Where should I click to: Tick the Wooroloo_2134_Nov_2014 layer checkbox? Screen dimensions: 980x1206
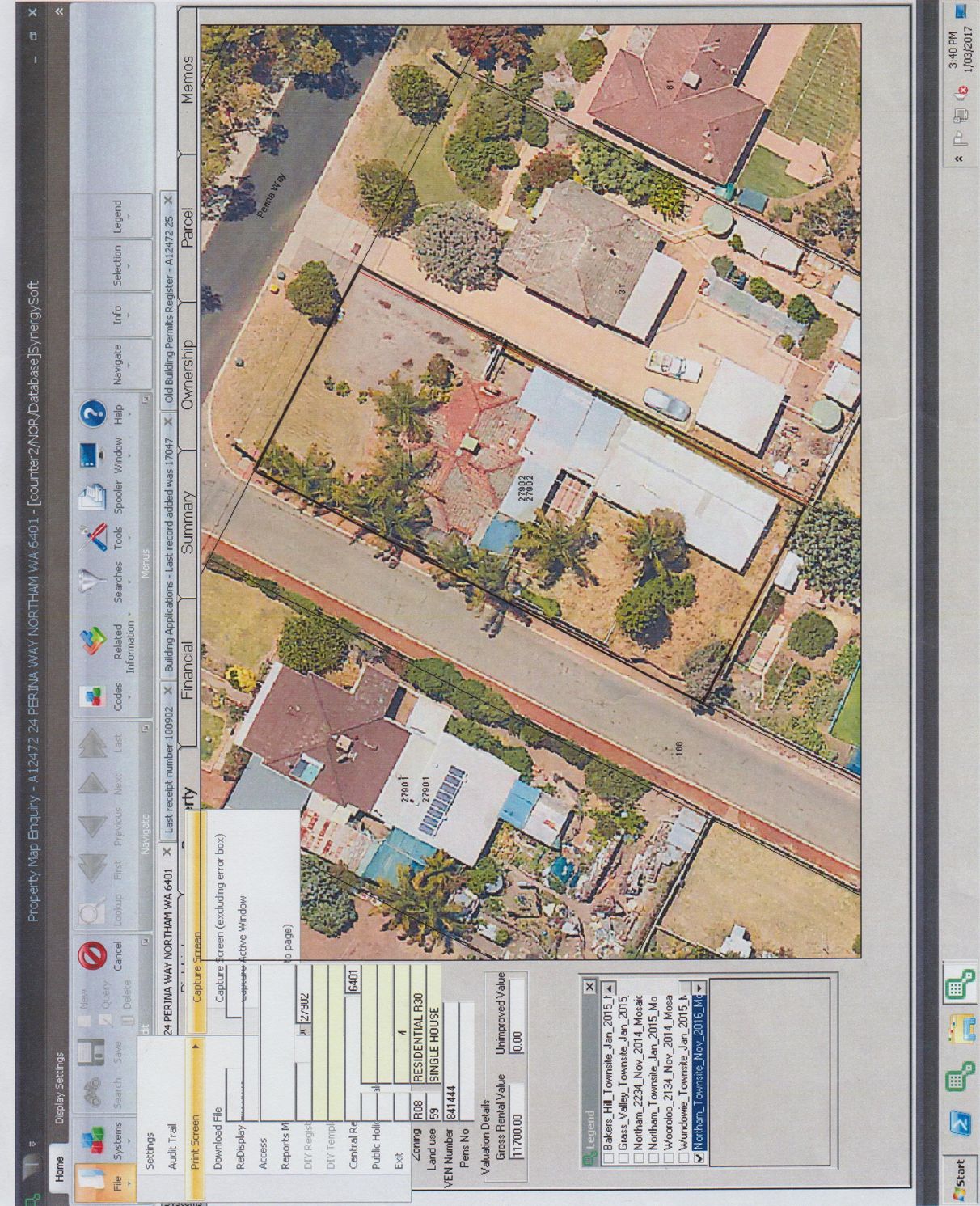670,1157
